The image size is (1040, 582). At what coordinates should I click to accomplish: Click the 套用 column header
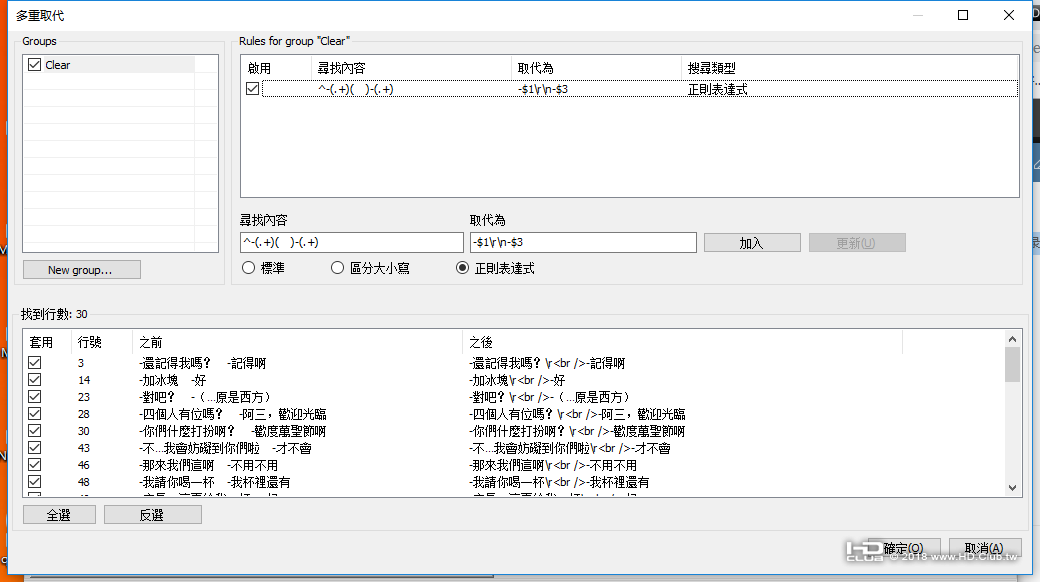[47, 342]
